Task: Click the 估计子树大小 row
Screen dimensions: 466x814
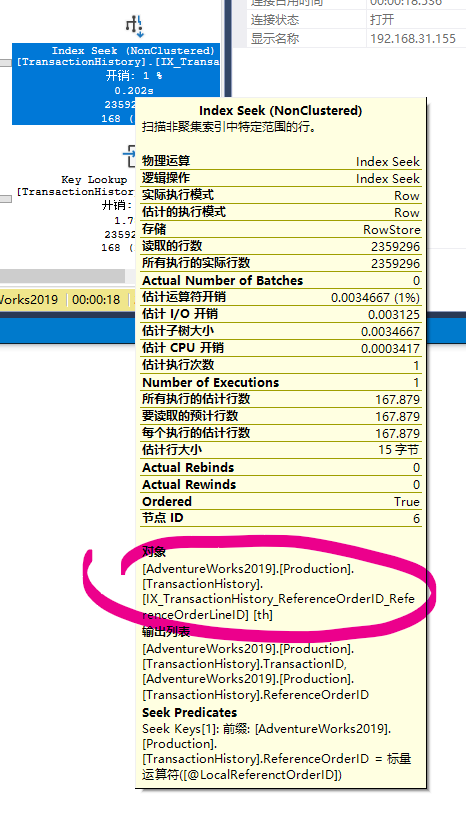Action: click(281, 331)
